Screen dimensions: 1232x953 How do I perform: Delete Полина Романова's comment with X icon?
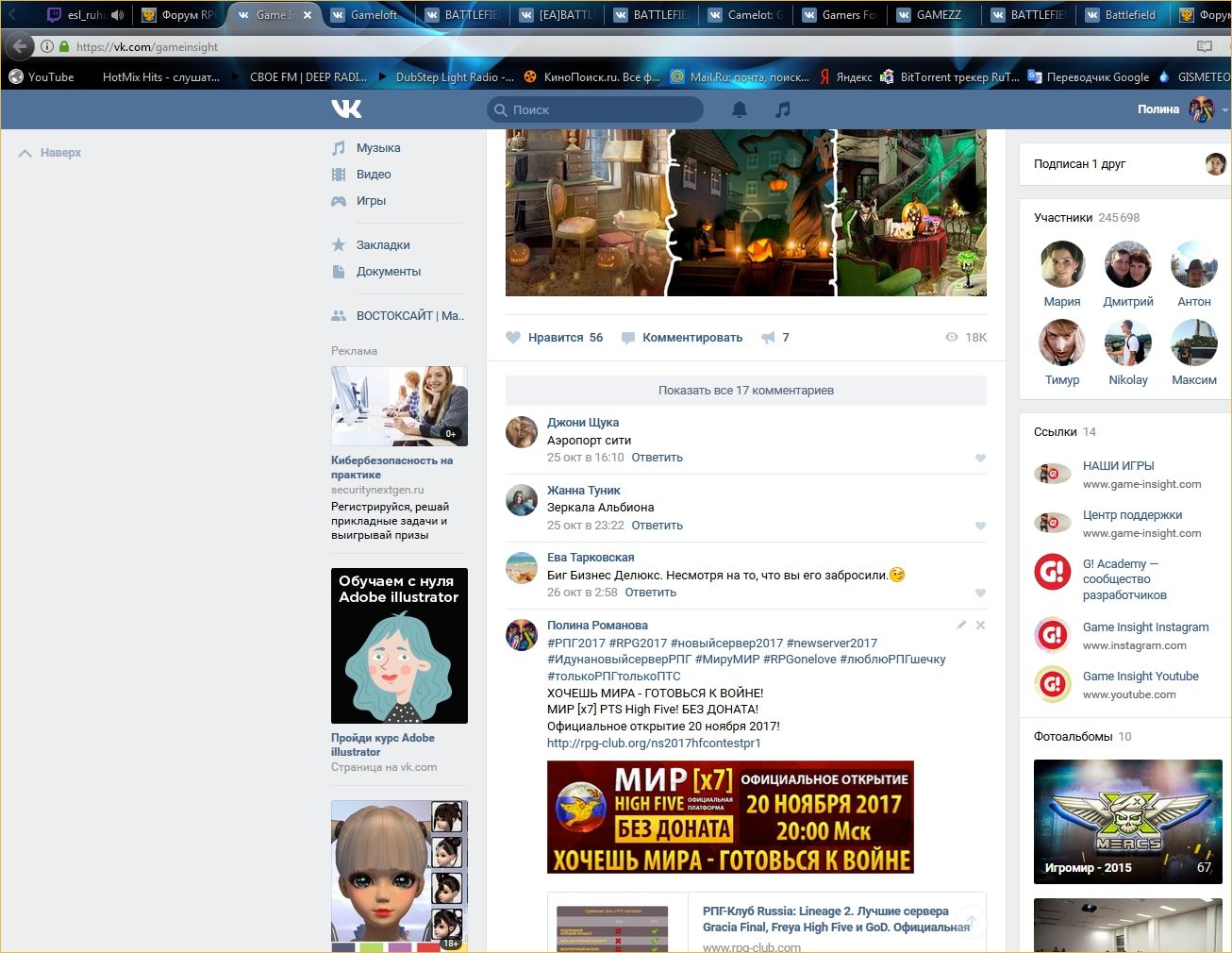click(x=980, y=626)
